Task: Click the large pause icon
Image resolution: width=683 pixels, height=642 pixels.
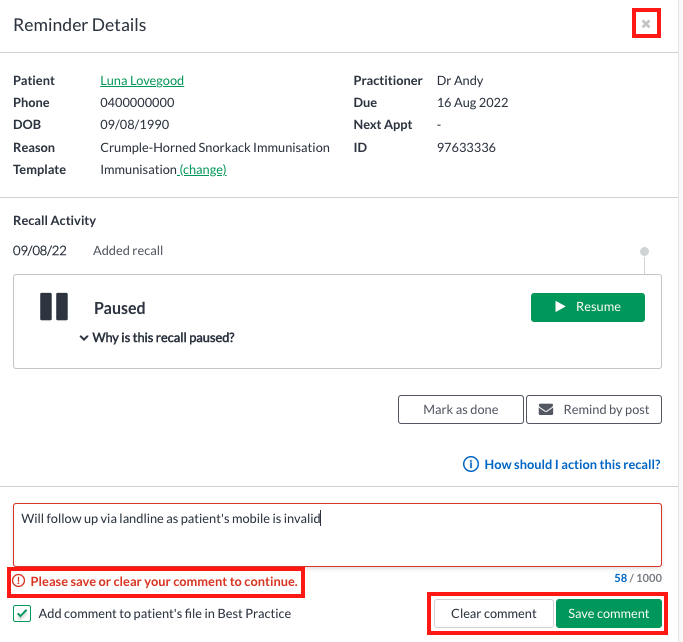Action: [54, 307]
